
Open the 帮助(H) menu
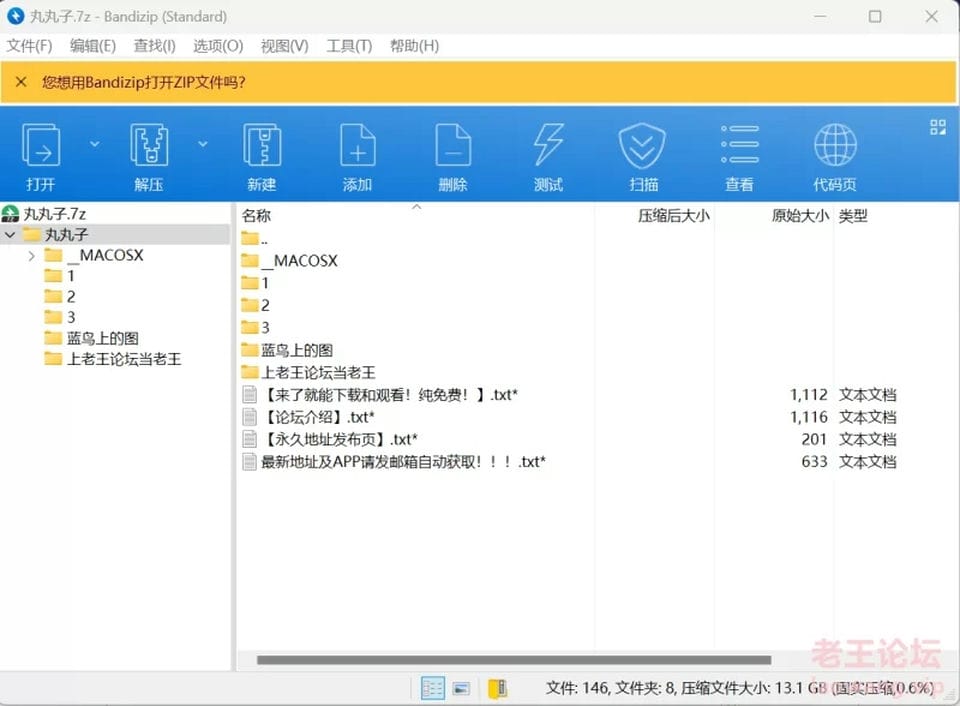[414, 46]
